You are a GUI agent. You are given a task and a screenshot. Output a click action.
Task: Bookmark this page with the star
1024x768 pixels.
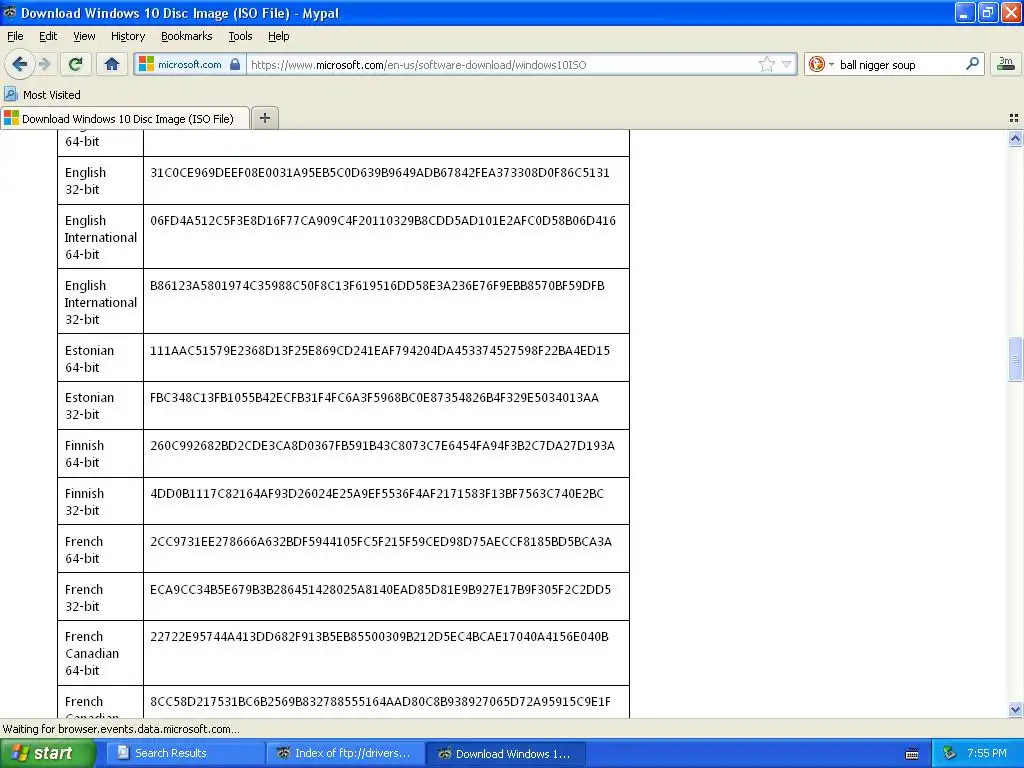pos(767,64)
